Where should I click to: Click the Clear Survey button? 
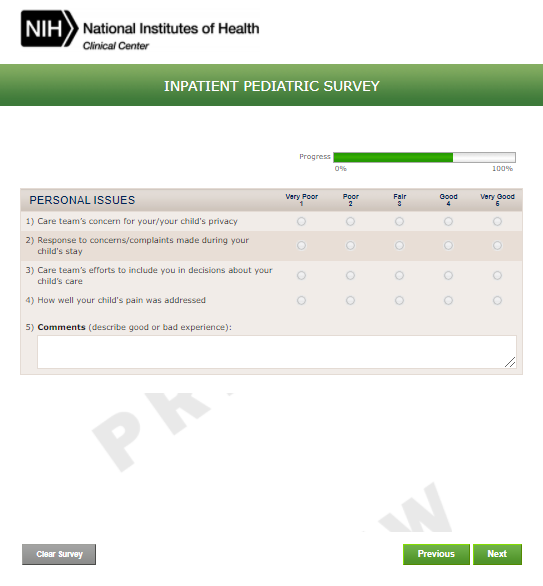pyautogui.click(x=59, y=554)
